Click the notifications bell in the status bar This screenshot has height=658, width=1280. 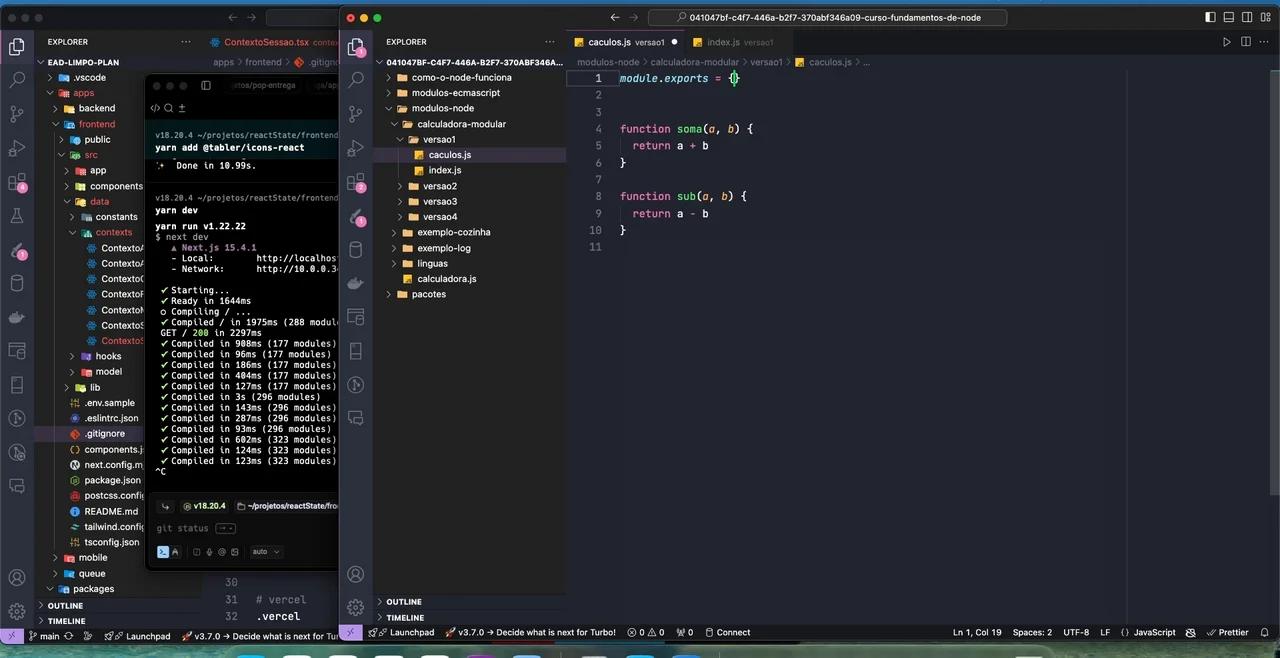coord(1264,632)
